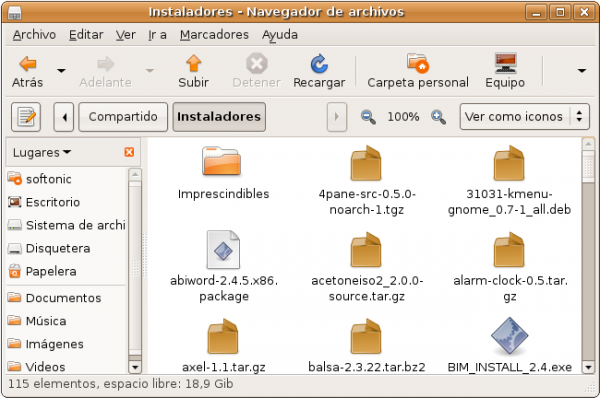Open the Ir a menu
Viewport: 600px width, 398px height.
(x=157, y=35)
